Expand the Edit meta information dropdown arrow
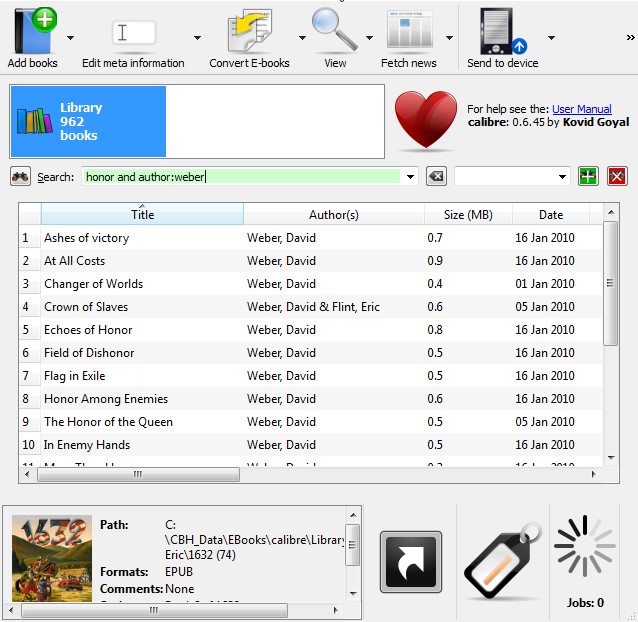The height and width of the screenshot is (622, 638). pyautogui.click(x=197, y=38)
